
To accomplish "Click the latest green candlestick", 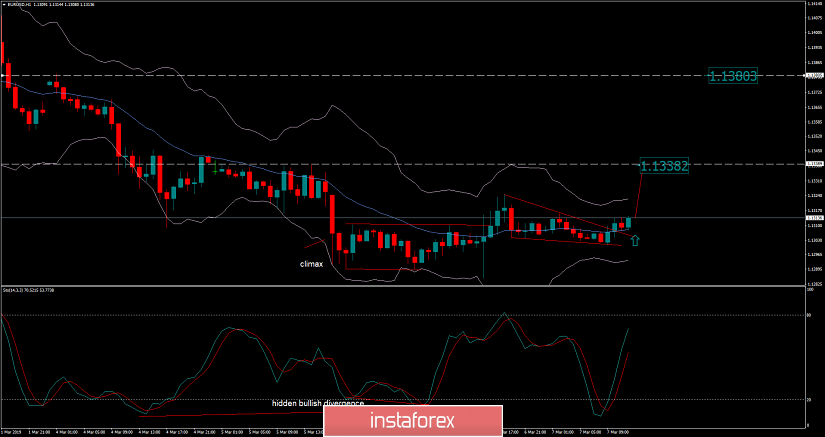I will pos(629,223).
